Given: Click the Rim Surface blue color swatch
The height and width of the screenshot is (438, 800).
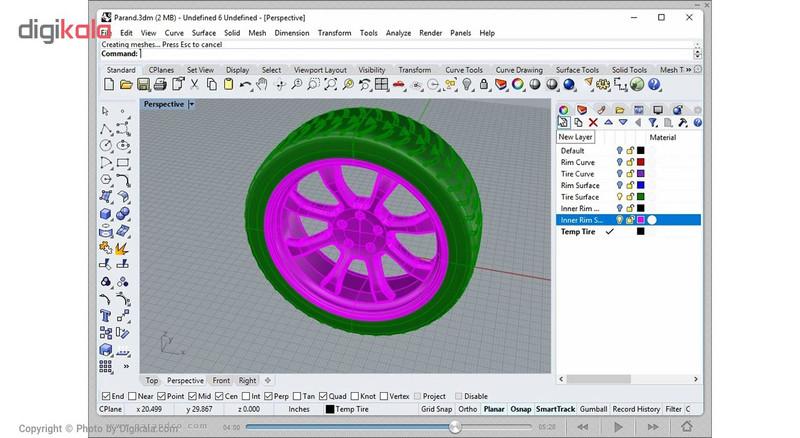Looking at the screenshot, I should [x=641, y=185].
